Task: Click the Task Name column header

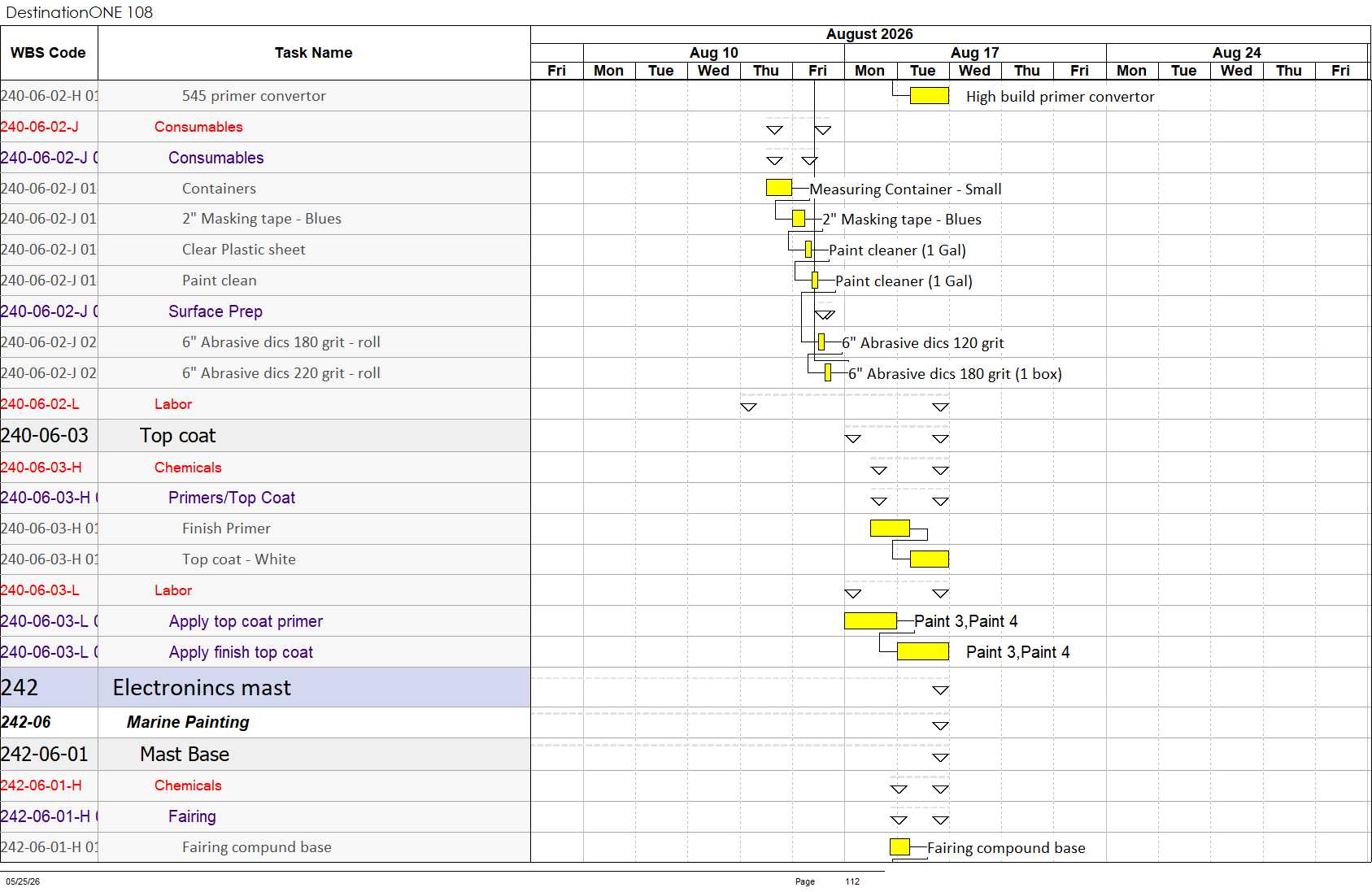Action: pyautogui.click(x=314, y=53)
